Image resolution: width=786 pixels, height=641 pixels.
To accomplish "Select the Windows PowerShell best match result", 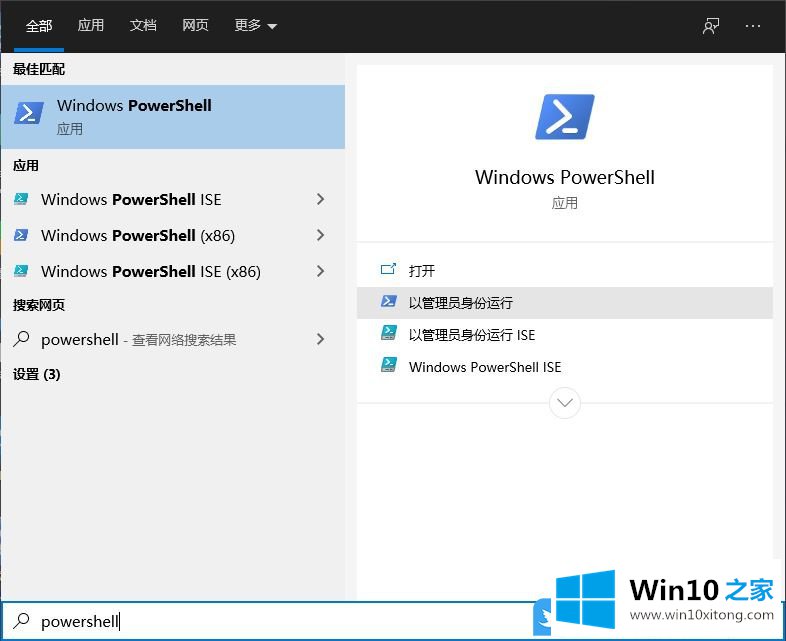I will (x=173, y=117).
